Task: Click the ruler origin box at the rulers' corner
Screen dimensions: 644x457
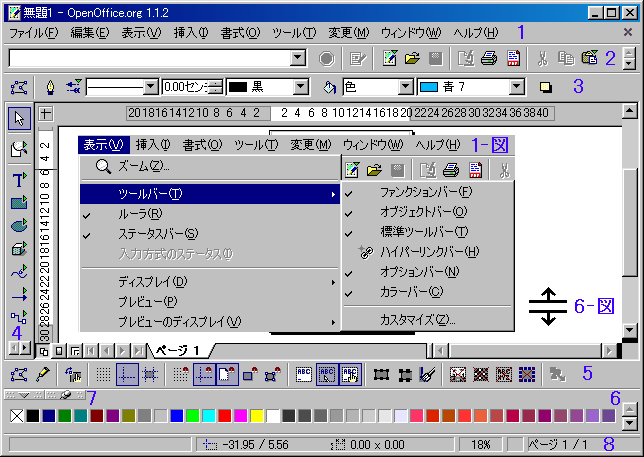Action: [45, 113]
